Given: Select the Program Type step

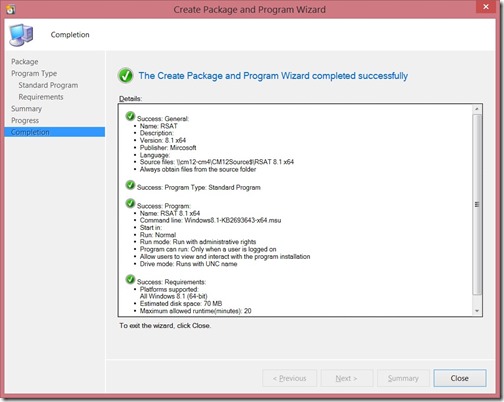Looking at the screenshot, I should [34, 73].
